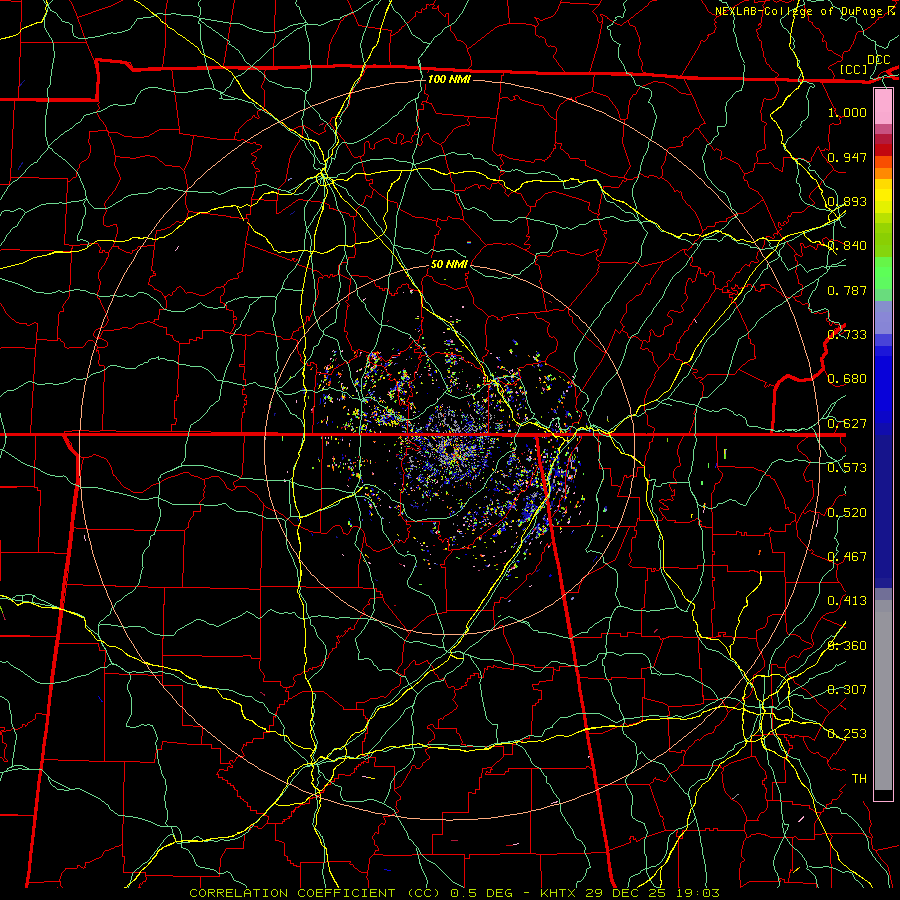The height and width of the screenshot is (900, 900).
Task: Click the "KHTX" radar site identifier
Action: tap(558, 893)
